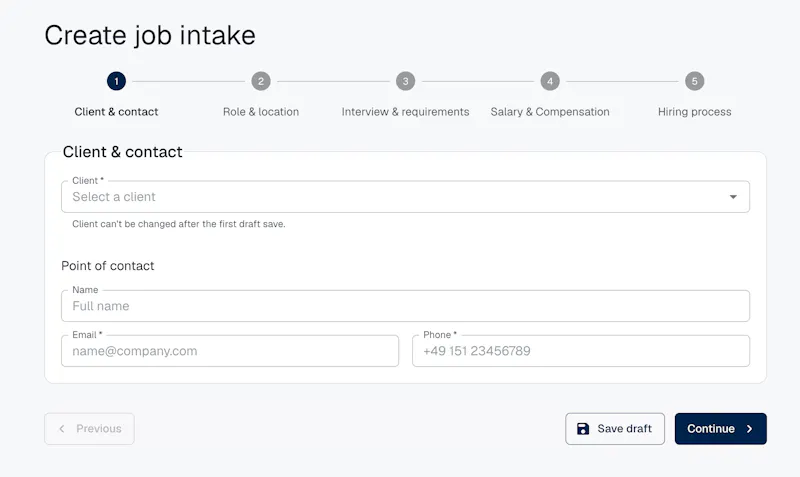Click step 3 circle in stepper
800x477 pixels.
(406, 81)
